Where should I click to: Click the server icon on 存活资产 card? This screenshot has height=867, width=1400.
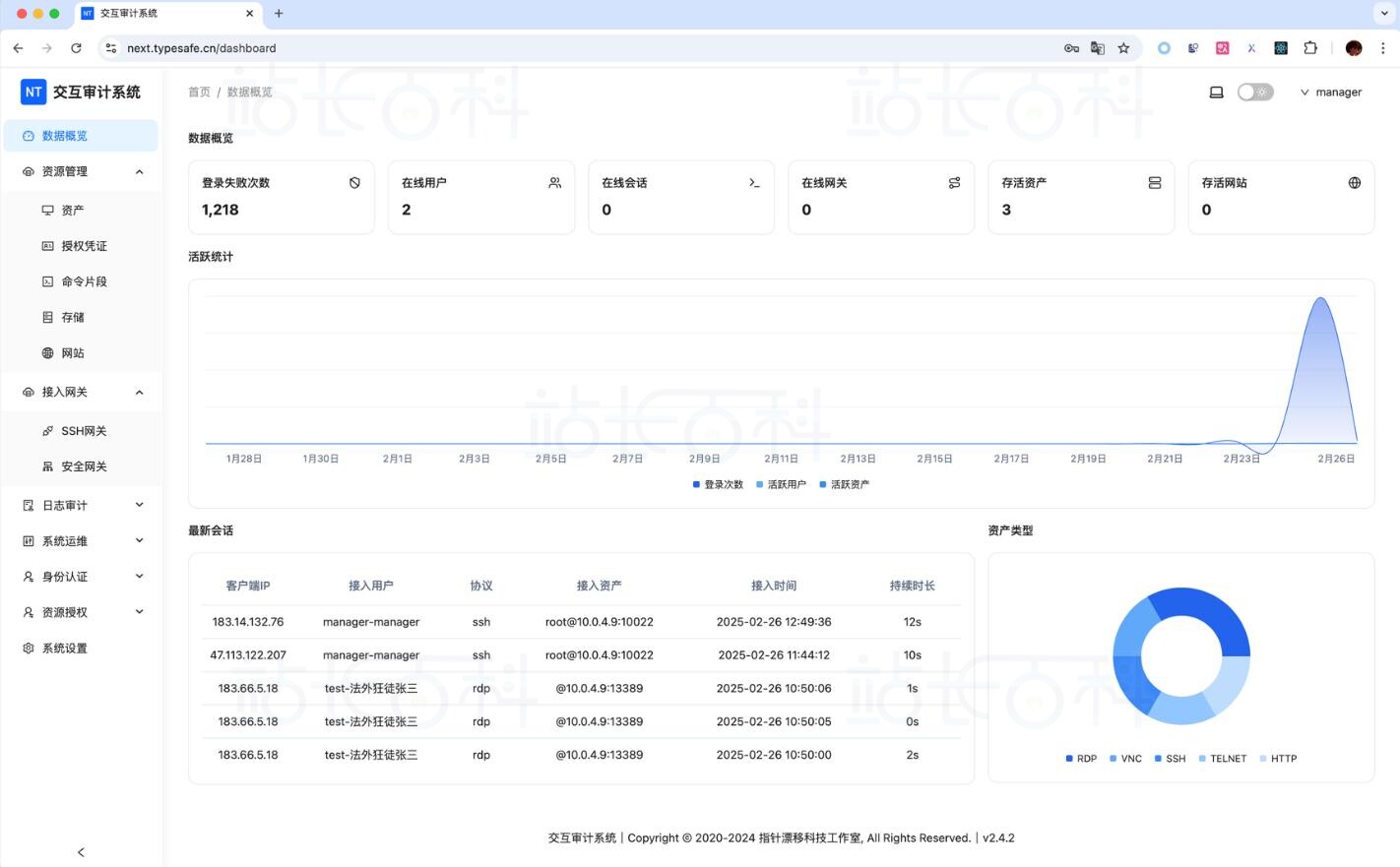click(x=1154, y=183)
